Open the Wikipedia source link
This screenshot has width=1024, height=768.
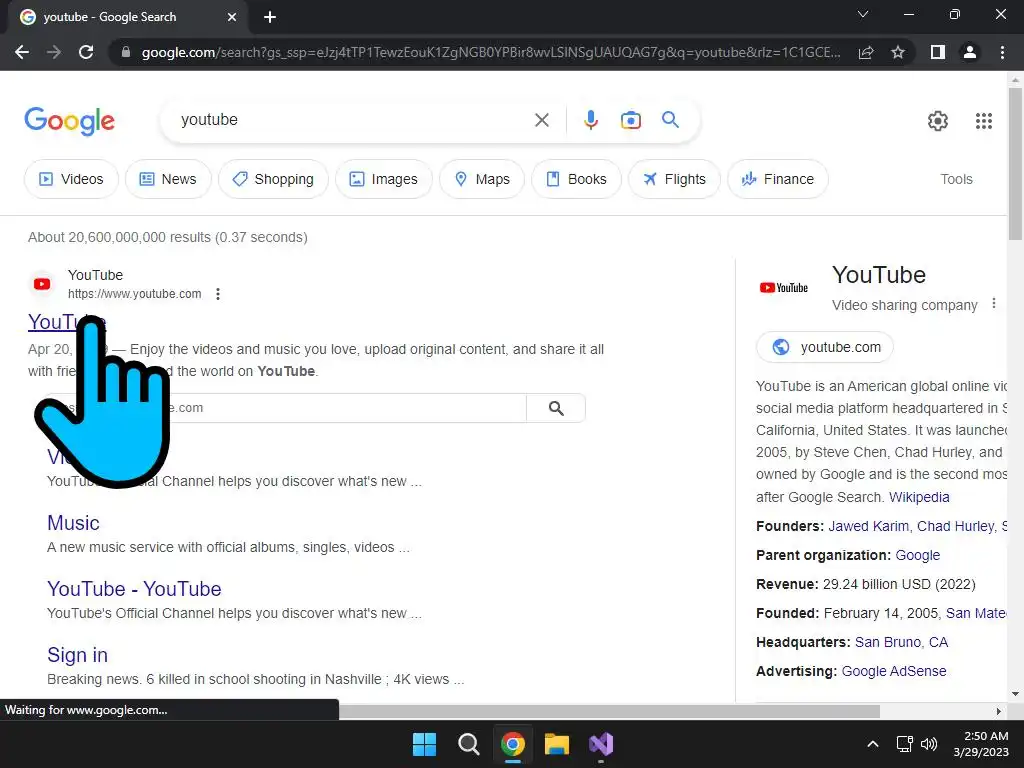point(919,497)
